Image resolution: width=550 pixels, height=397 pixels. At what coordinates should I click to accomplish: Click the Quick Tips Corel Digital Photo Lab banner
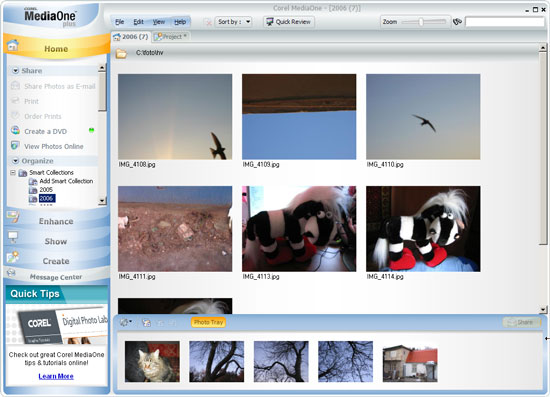(56, 324)
